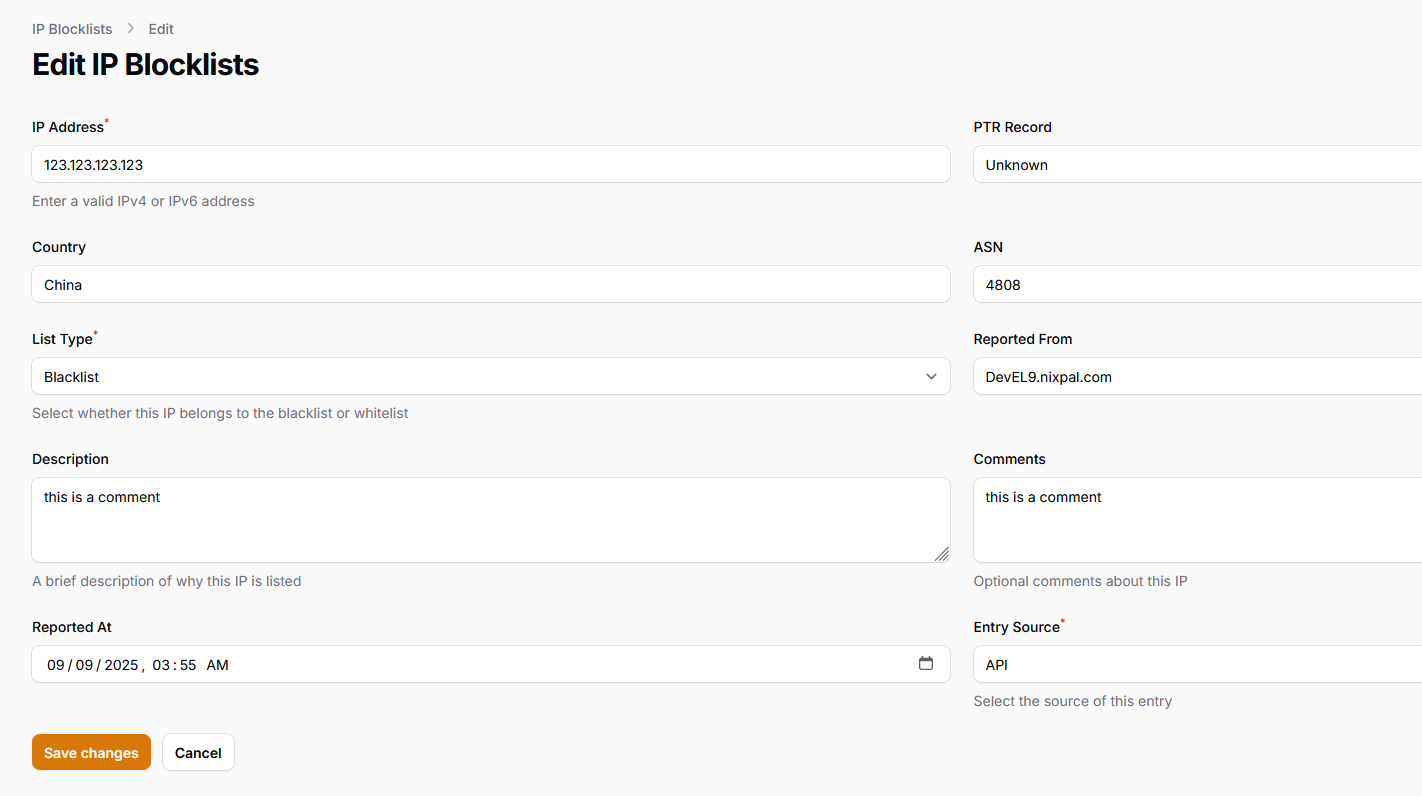The width and height of the screenshot is (1422, 796).
Task: Focus the Reported From field
Action: pyautogui.click(x=1196, y=377)
